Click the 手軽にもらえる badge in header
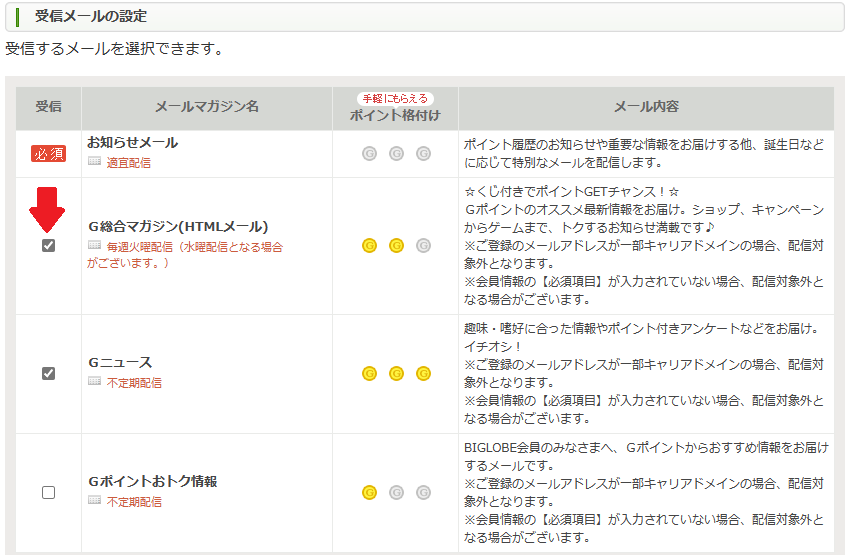The image size is (853, 555). [395, 98]
